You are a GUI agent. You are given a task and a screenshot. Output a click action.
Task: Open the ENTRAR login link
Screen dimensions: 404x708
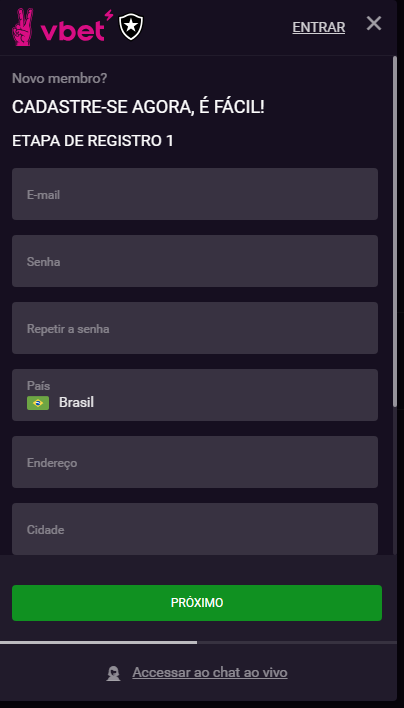tap(319, 28)
